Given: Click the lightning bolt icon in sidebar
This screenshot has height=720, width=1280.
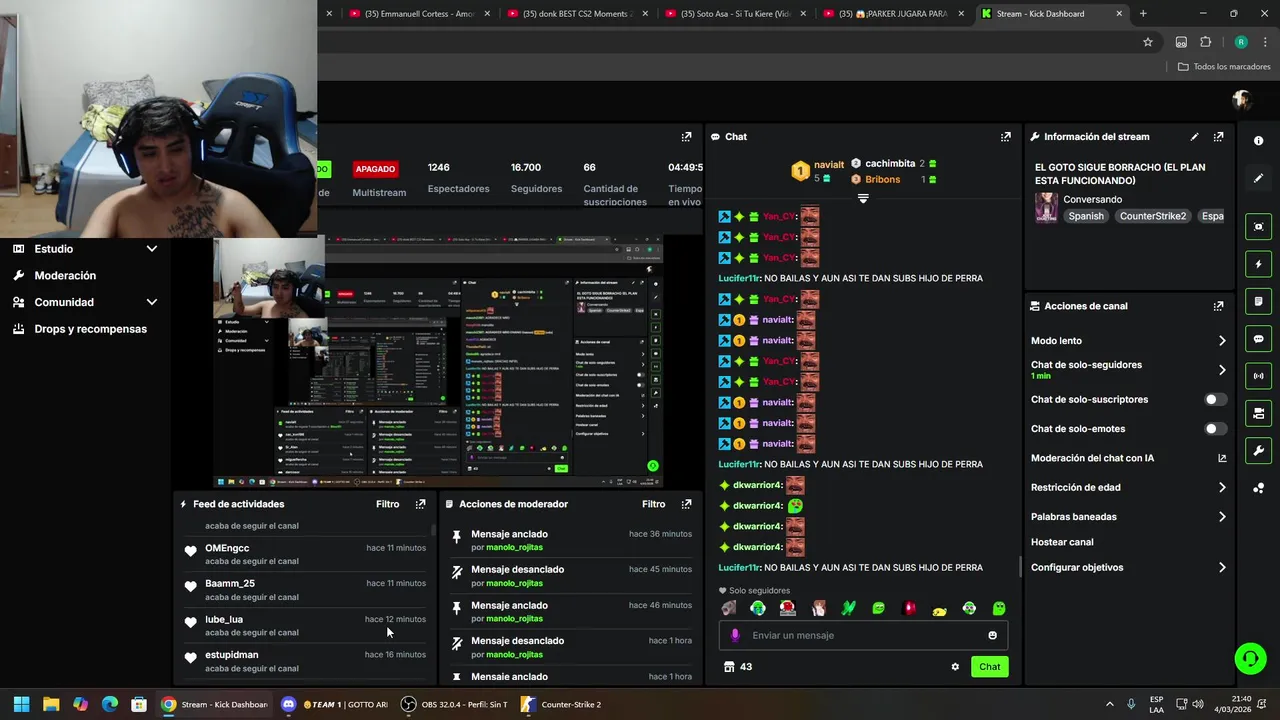Looking at the screenshot, I should (x=1258, y=264).
